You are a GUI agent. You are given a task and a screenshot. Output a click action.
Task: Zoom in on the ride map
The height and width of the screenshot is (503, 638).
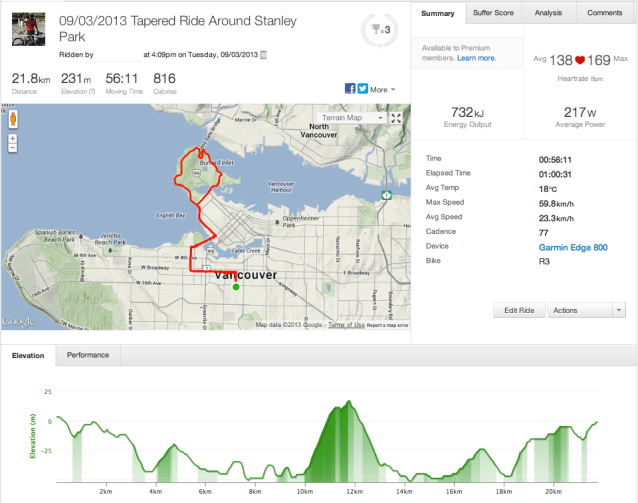[14, 136]
